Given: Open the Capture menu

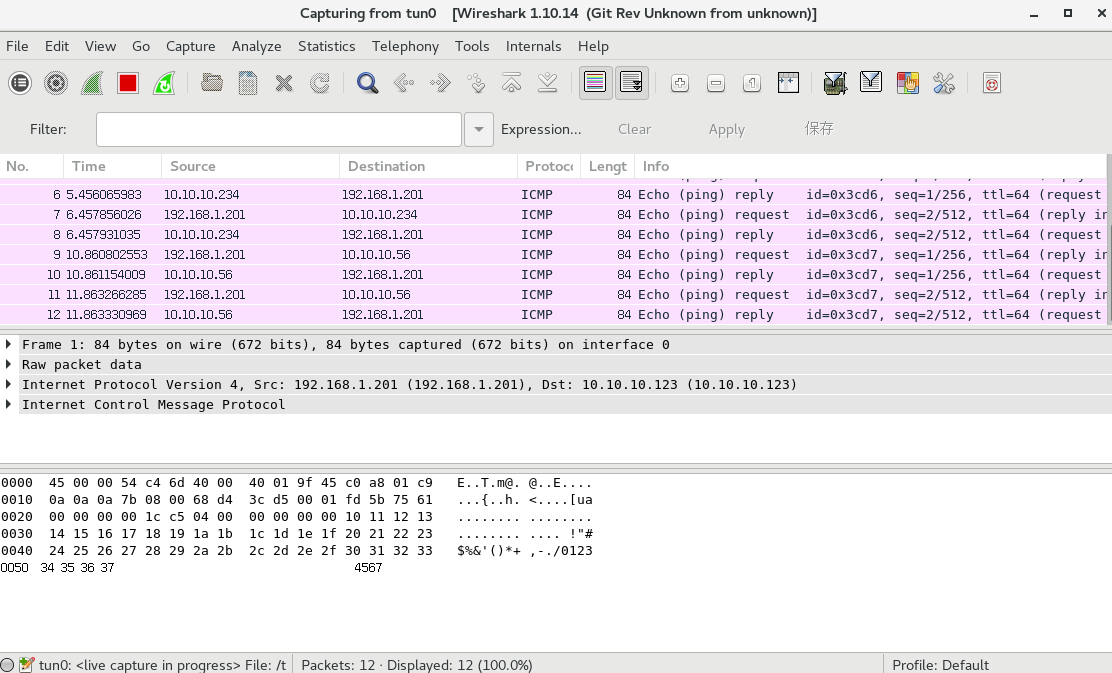Looking at the screenshot, I should [x=190, y=46].
